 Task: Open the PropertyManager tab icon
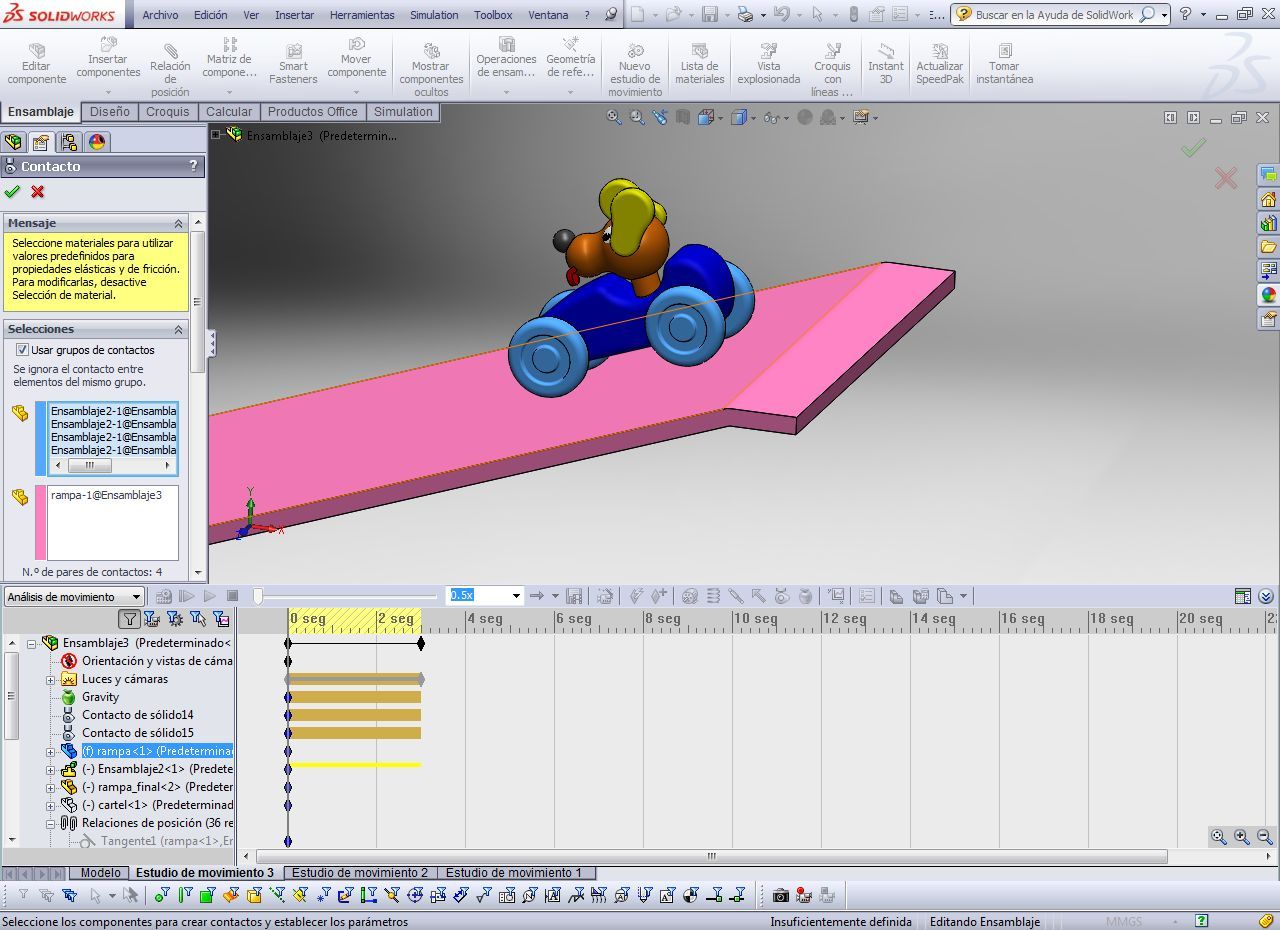(41, 142)
